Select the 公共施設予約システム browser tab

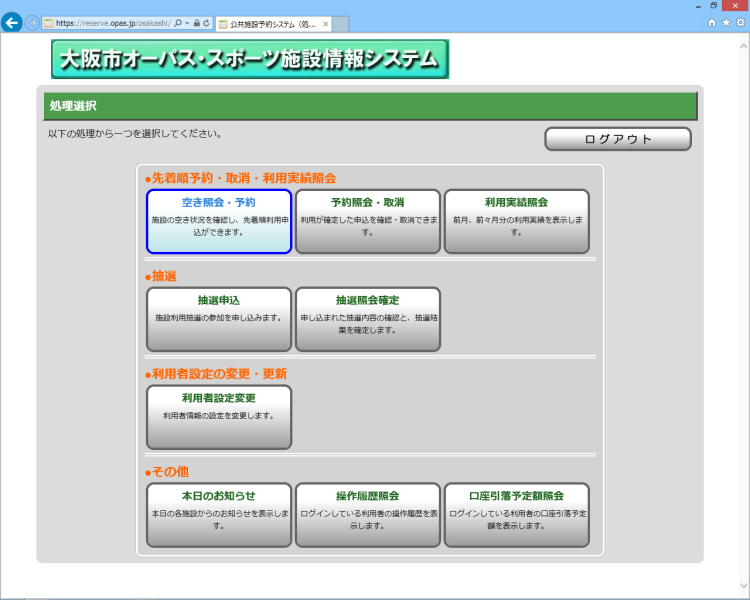pos(274,24)
